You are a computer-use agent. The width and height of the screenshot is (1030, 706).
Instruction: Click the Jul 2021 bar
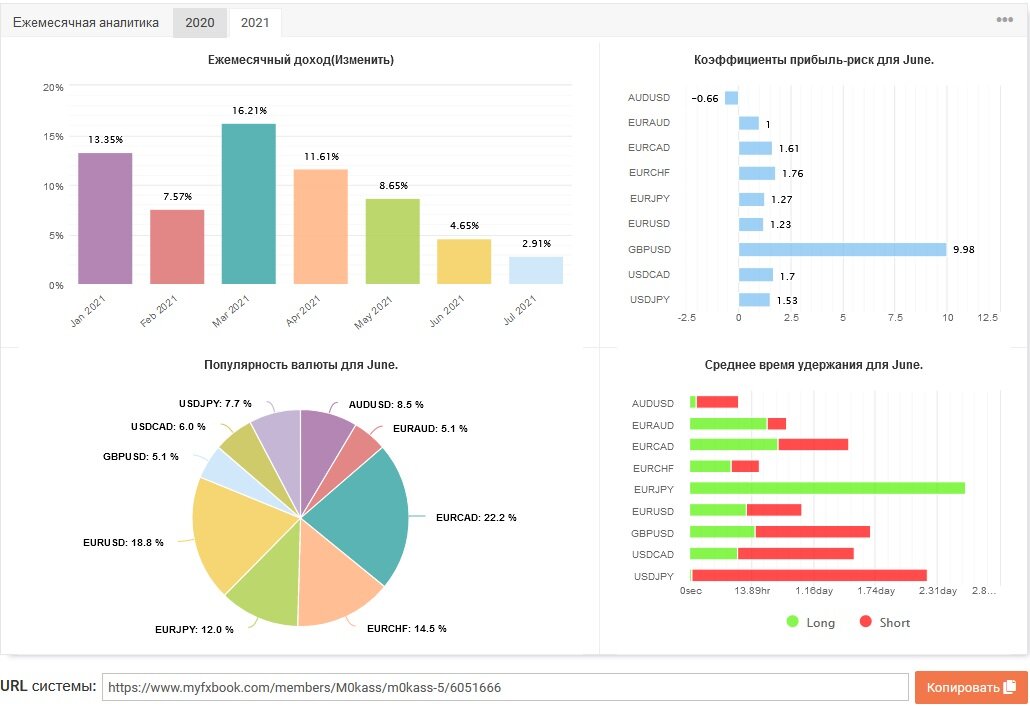[x=536, y=270]
